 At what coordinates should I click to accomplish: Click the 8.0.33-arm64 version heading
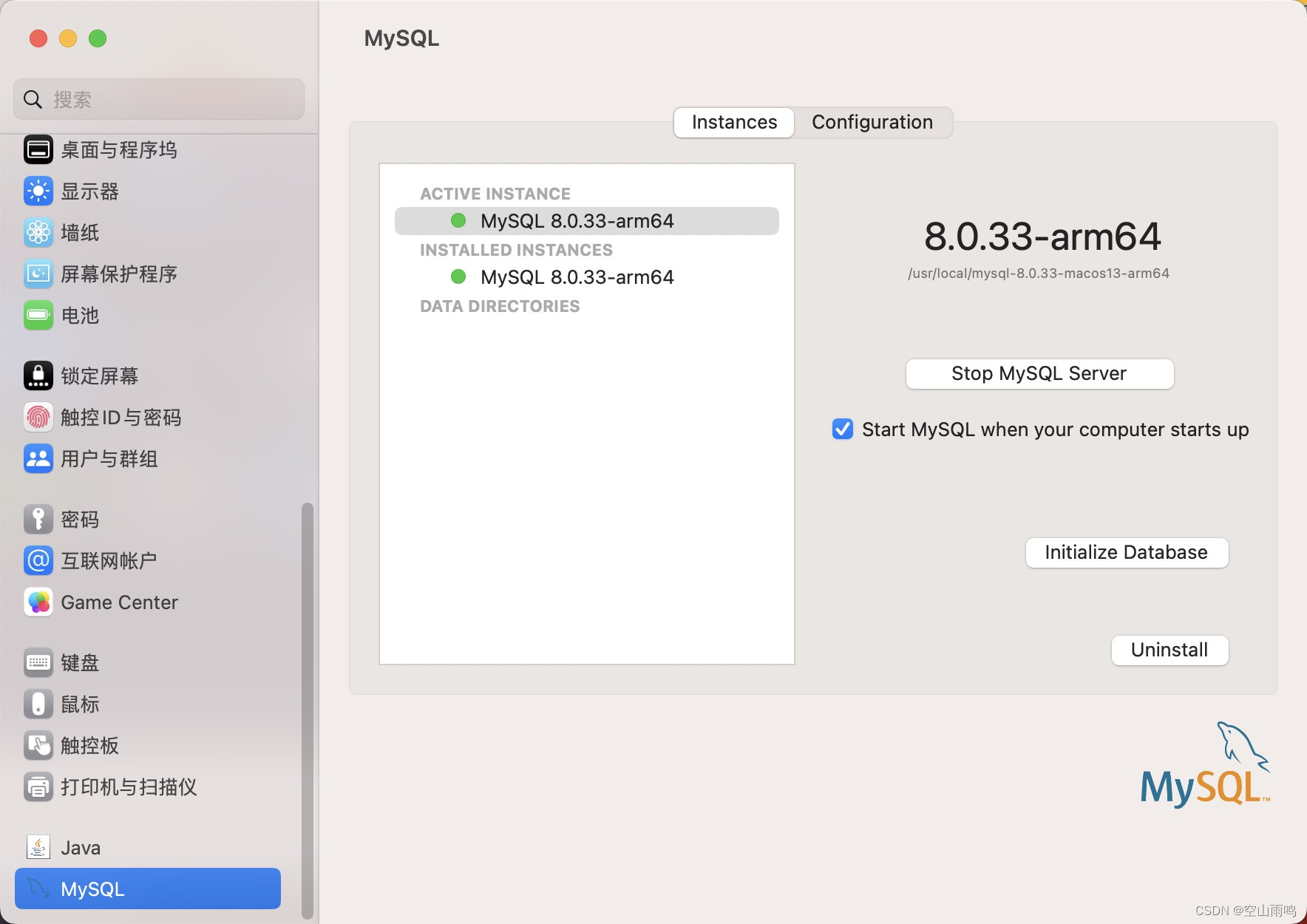(1042, 237)
